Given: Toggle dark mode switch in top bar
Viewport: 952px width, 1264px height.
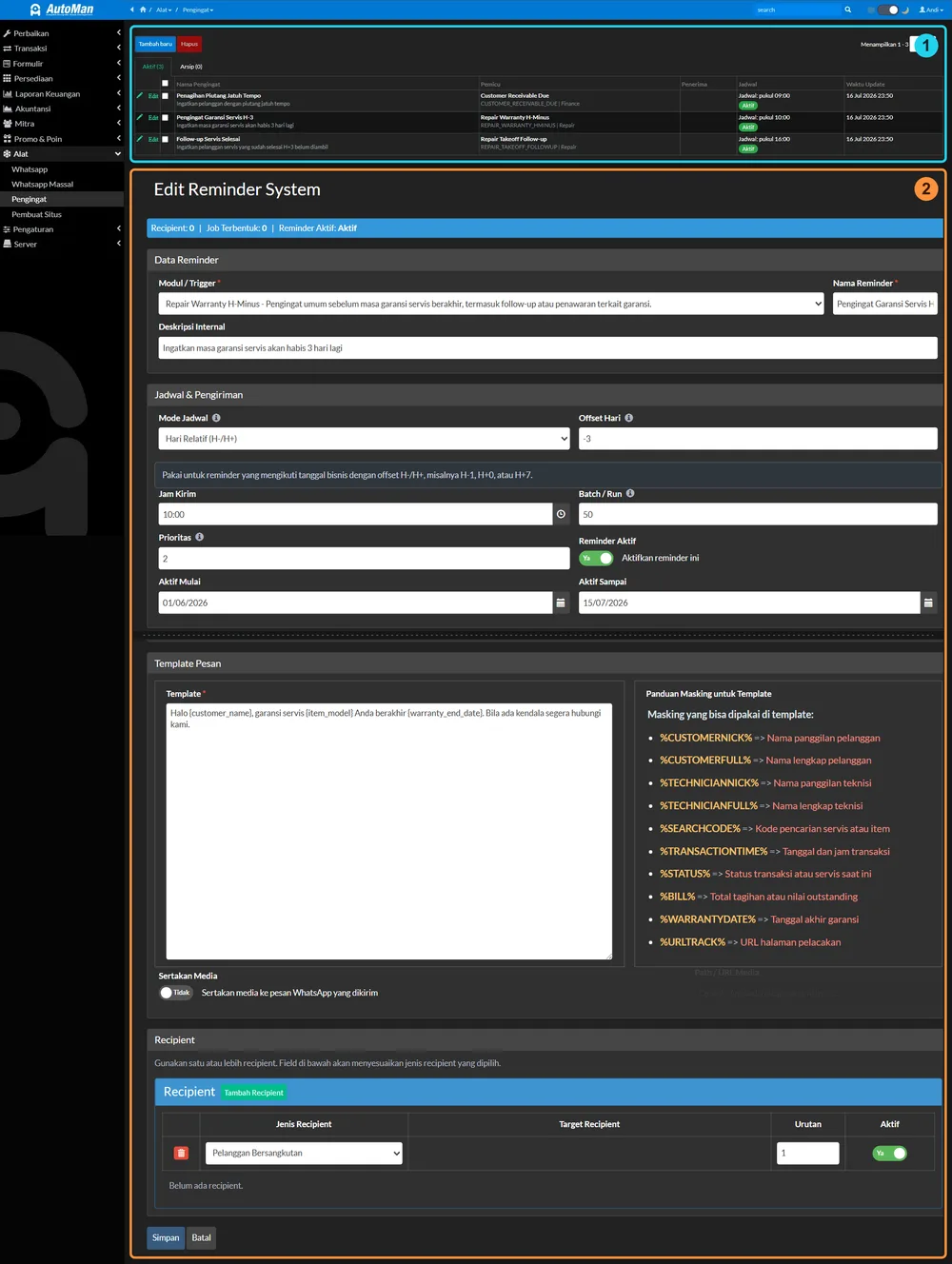Looking at the screenshot, I should pyautogui.click(x=888, y=10).
